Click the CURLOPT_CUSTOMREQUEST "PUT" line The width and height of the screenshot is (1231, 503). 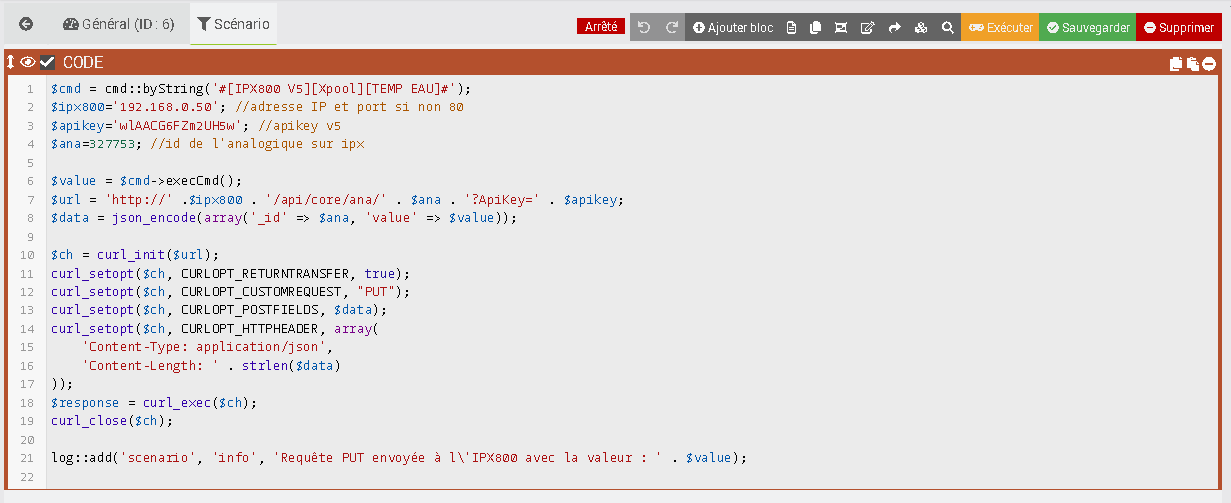(x=231, y=292)
